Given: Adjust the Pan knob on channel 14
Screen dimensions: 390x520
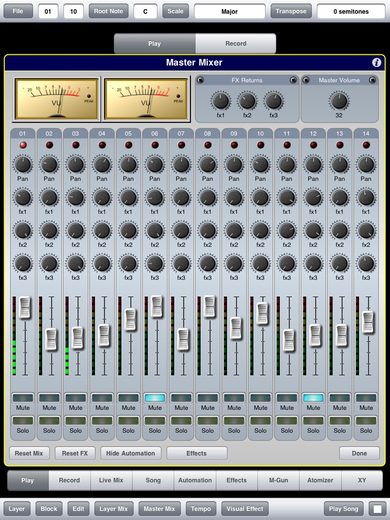Looking at the screenshot, I should [x=366, y=164].
